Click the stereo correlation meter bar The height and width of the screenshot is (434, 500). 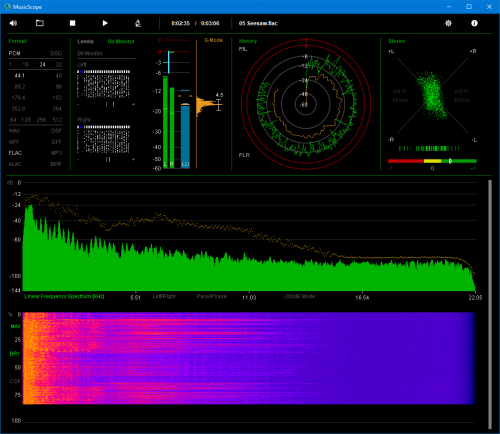432,161
